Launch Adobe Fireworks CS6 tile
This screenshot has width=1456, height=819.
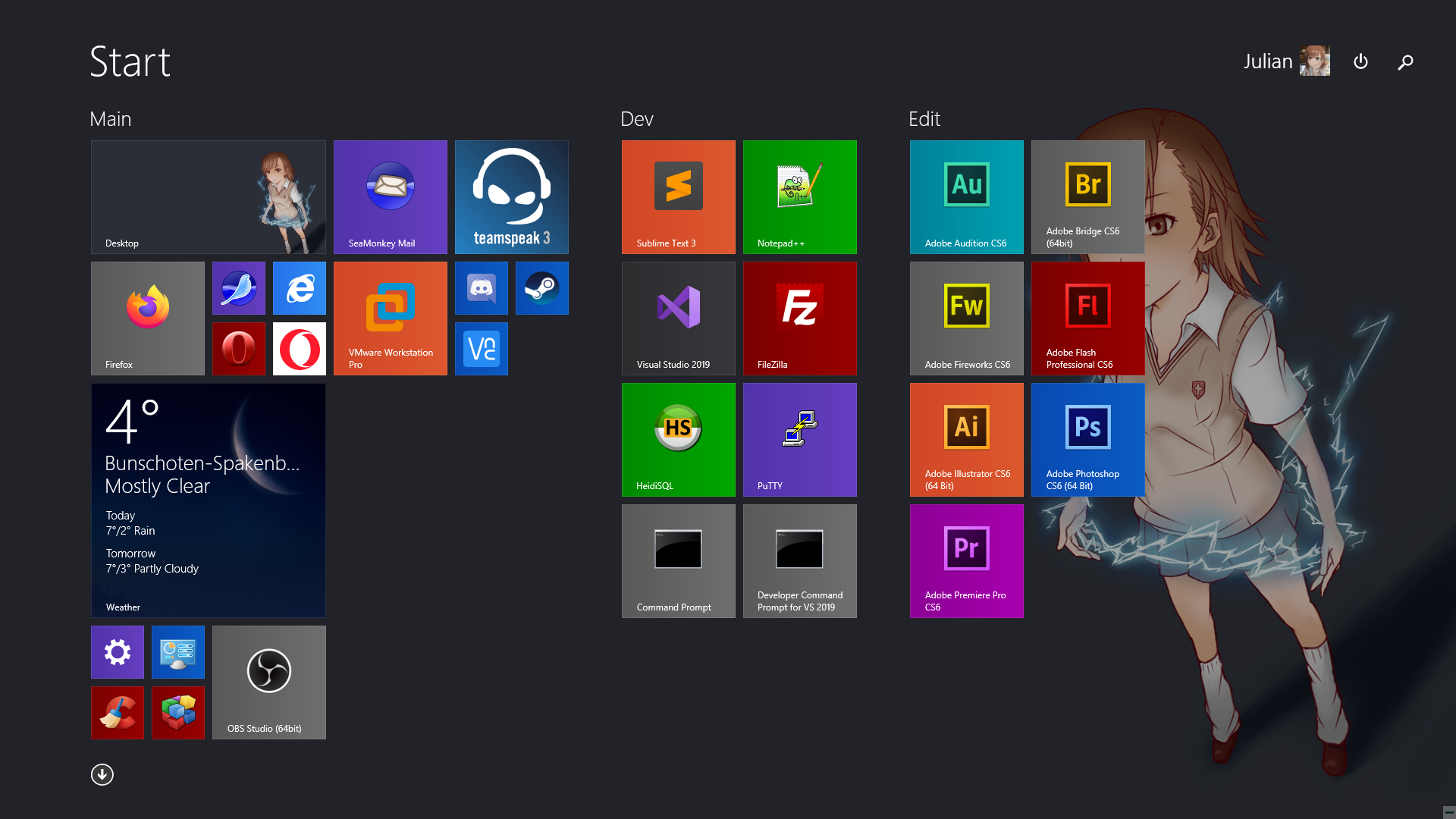(x=967, y=318)
